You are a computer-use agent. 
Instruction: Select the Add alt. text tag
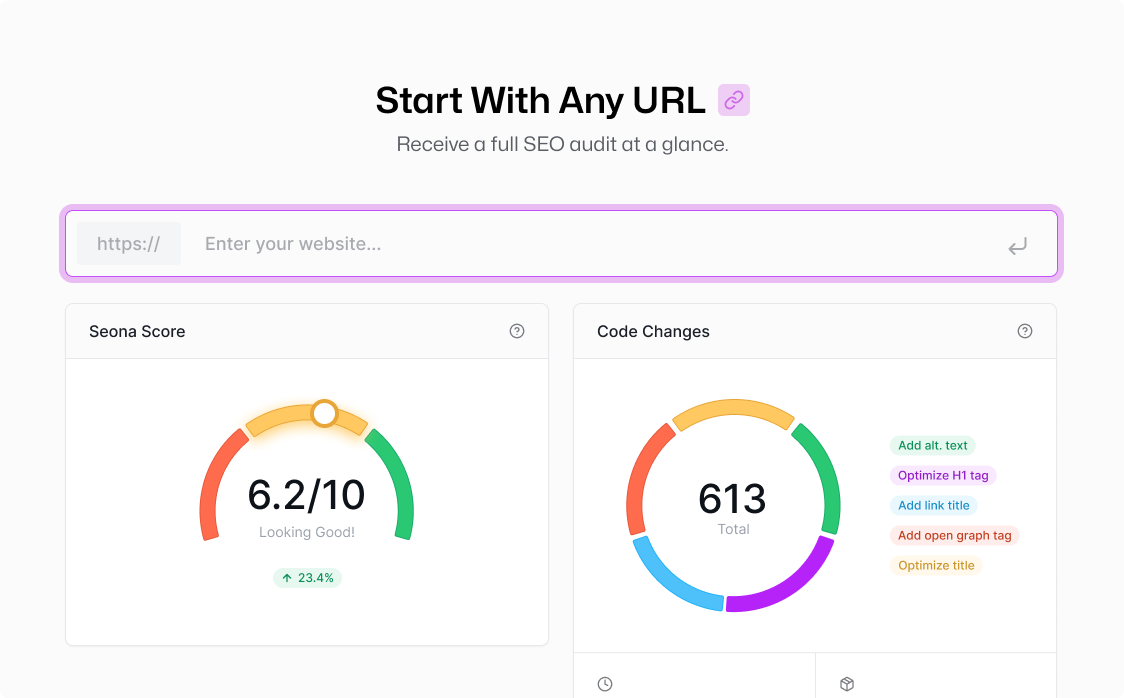click(932, 445)
